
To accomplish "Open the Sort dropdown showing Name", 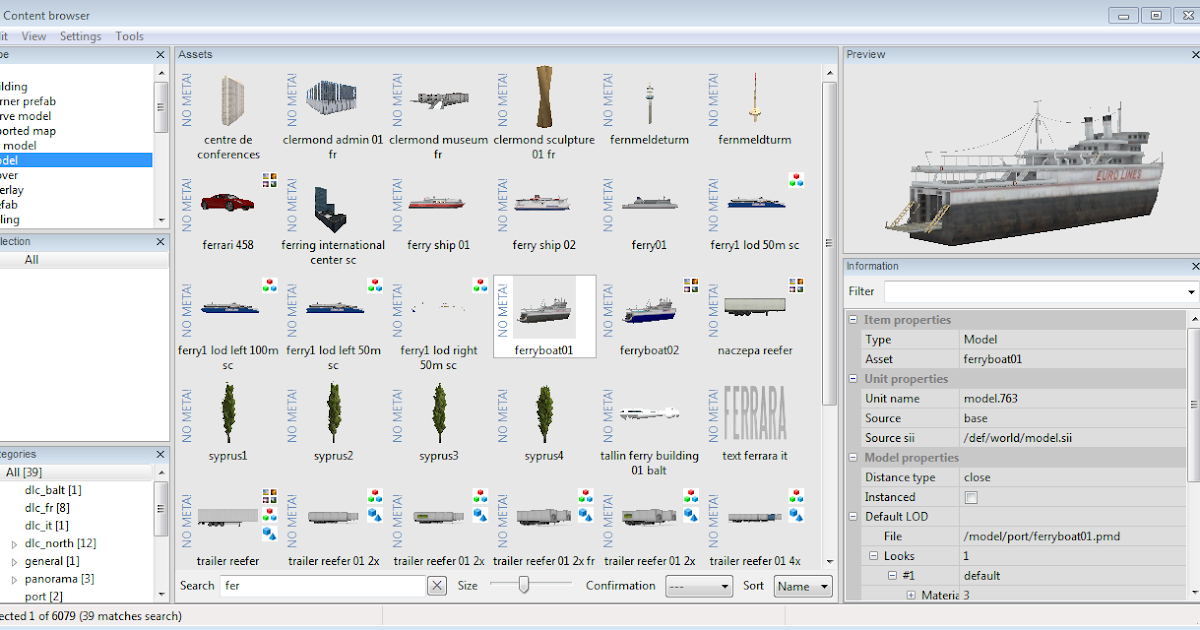I will pyautogui.click(x=803, y=586).
